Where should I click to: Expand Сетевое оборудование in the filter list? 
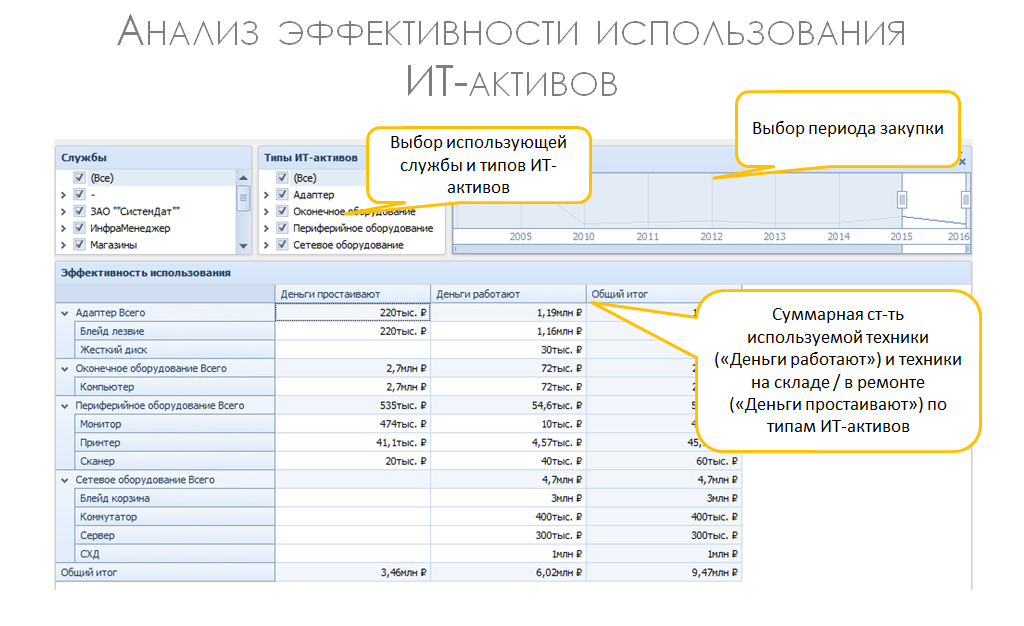pyautogui.click(x=266, y=245)
